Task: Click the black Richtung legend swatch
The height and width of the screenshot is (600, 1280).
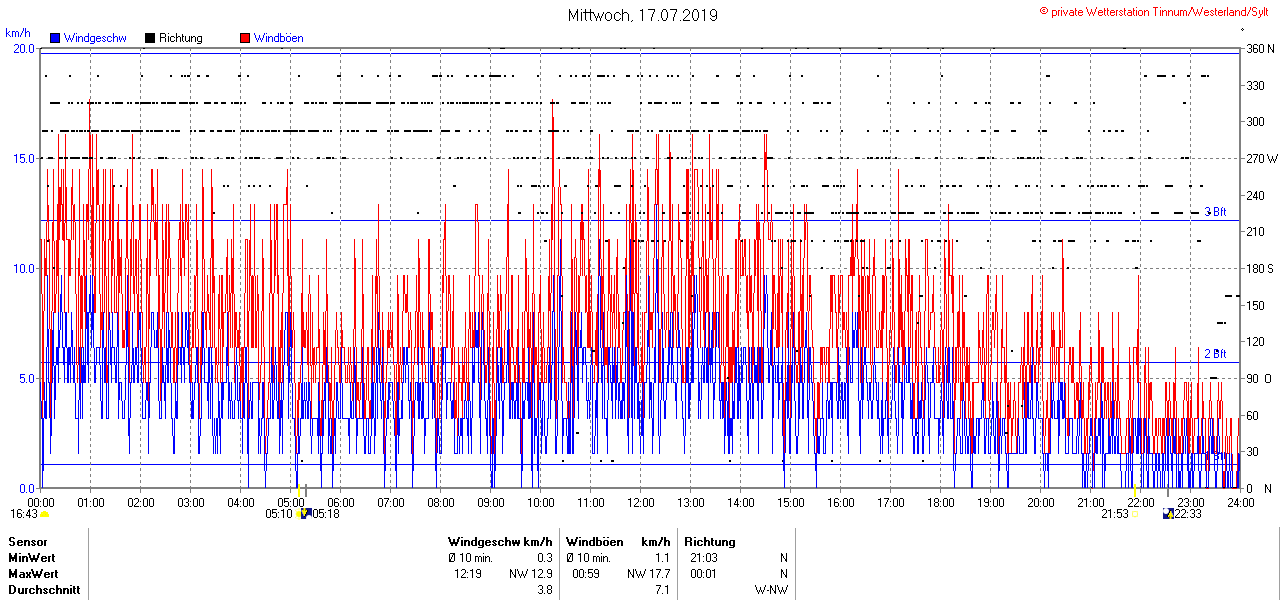Action: [x=150, y=38]
